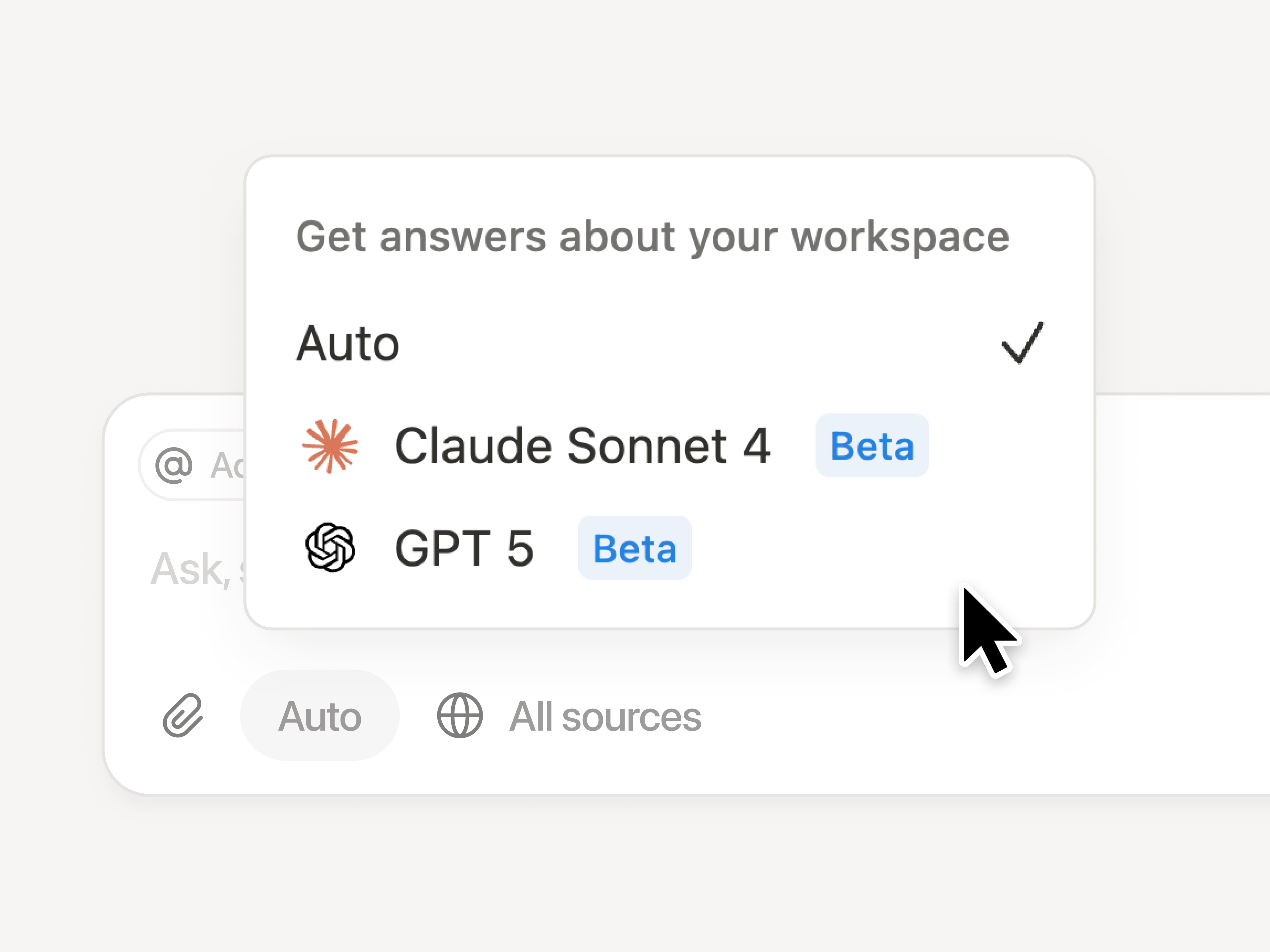Select the Auto option in the model menu
The width and height of the screenshot is (1270, 952).
[348, 343]
